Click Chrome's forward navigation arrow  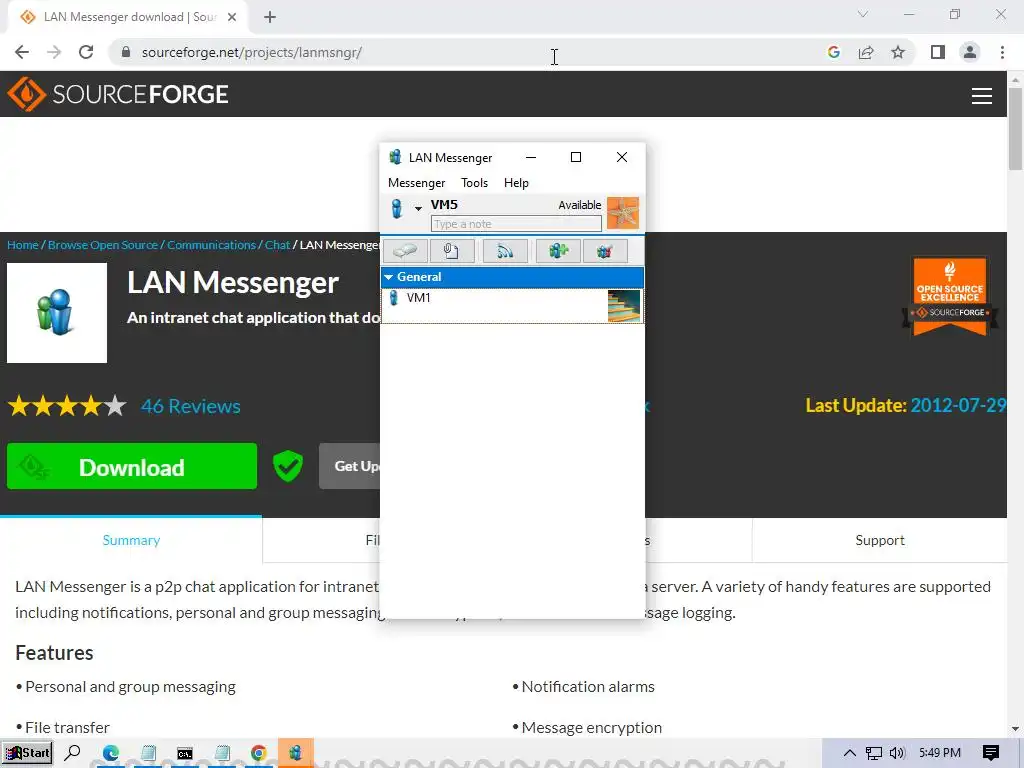(x=54, y=52)
